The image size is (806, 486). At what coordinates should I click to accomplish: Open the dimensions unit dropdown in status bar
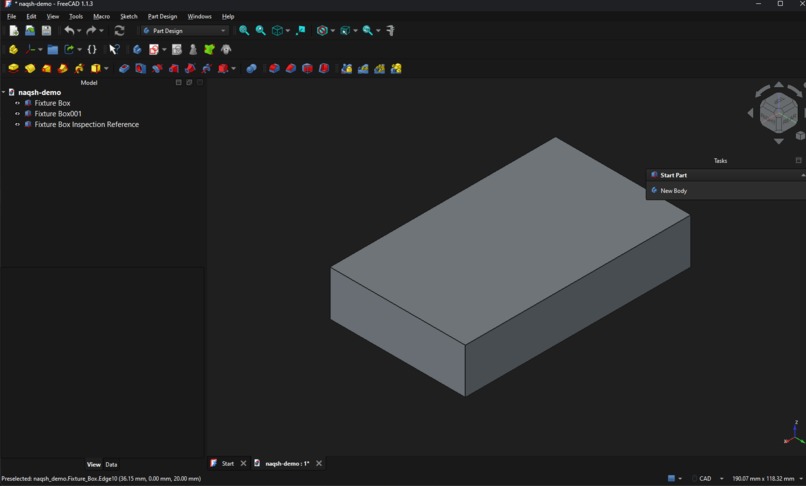[x=800, y=479]
